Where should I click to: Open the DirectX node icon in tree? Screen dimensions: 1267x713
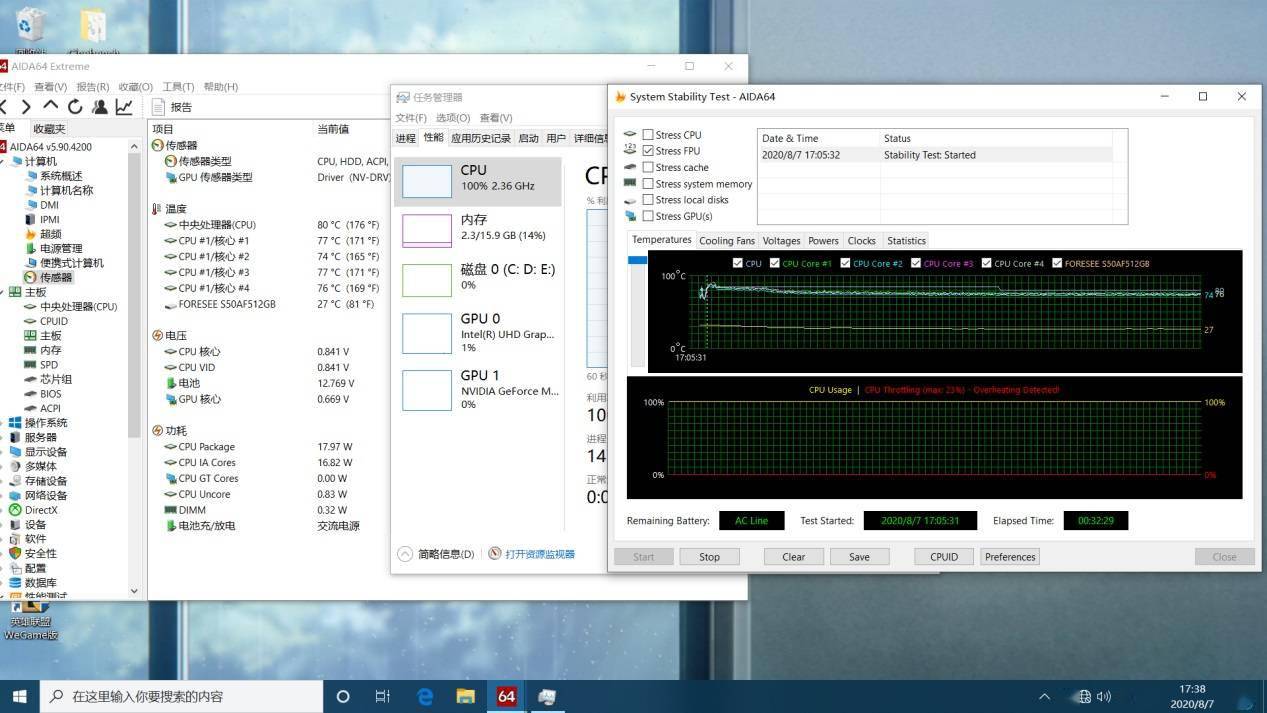click(x=15, y=510)
